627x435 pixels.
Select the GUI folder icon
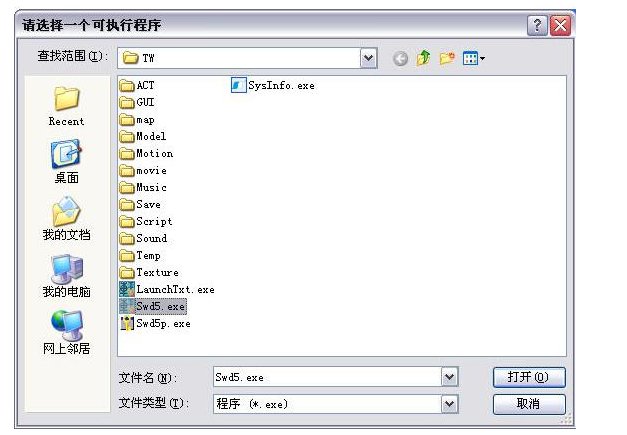coord(127,103)
